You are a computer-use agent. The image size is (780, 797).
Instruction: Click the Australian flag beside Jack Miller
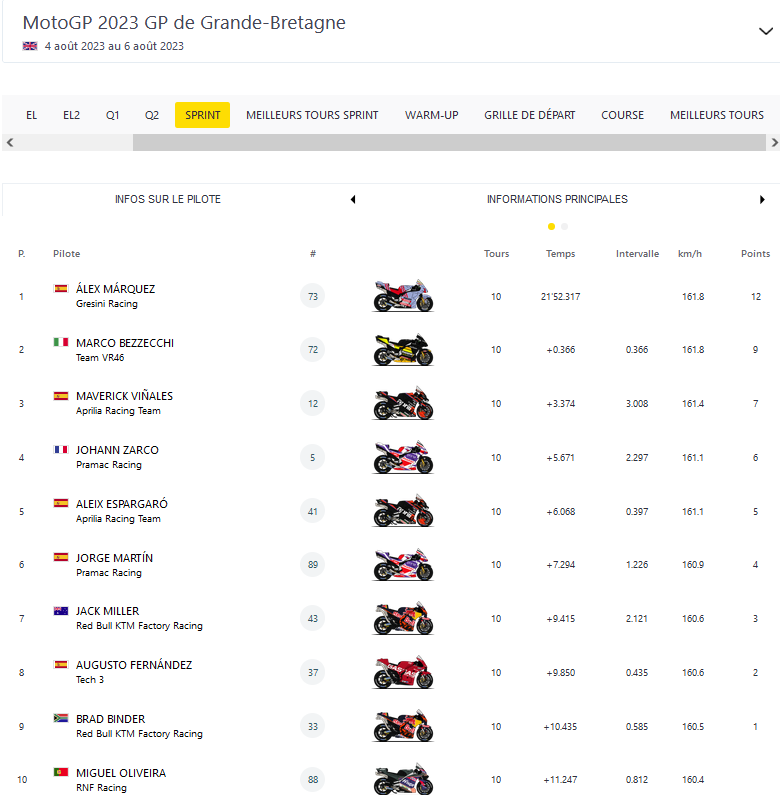pos(61,611)
